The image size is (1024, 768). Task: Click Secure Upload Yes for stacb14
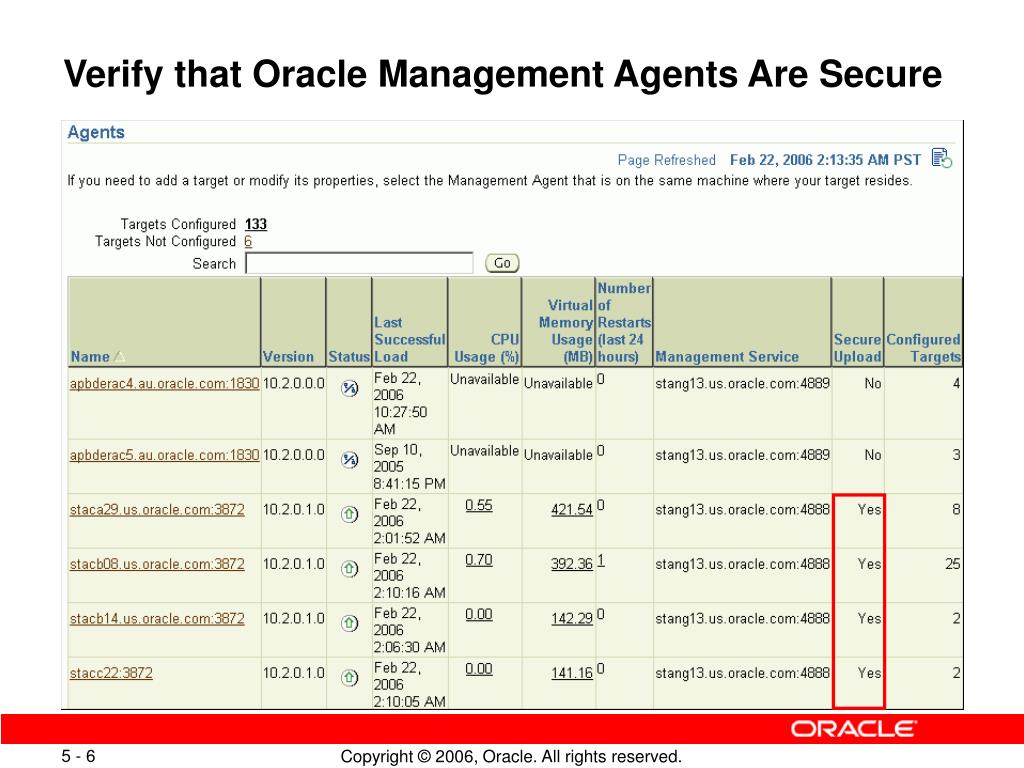pyautogui.click(x=869, y=618)
